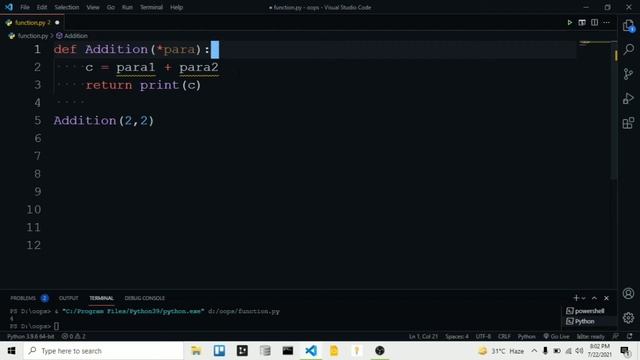This screenshot has width=640, height=360.
Task: Open the Extensions view
Action: tap(629, 122)
